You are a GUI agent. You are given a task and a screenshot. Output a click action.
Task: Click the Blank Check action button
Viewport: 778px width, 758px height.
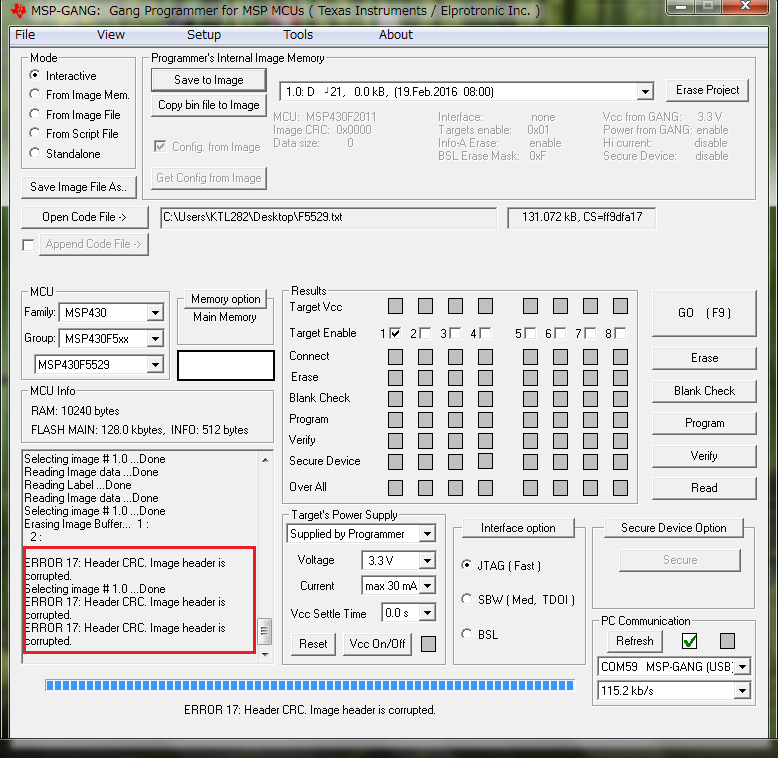click(x=704, y=391)
